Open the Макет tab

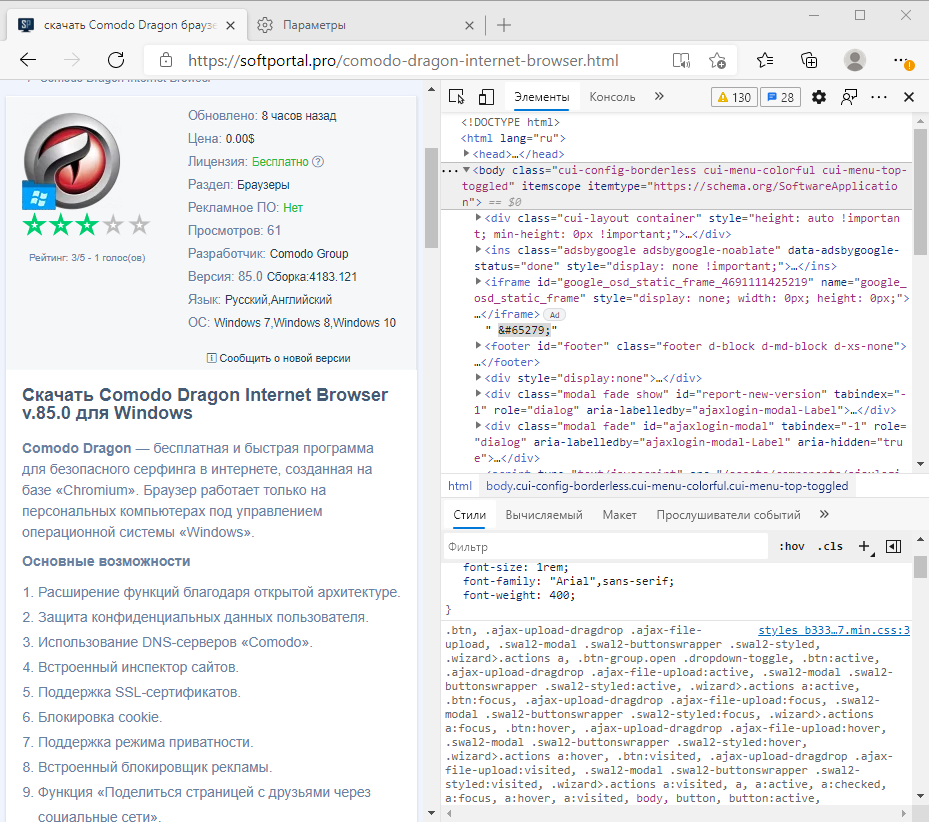[620, 515]
